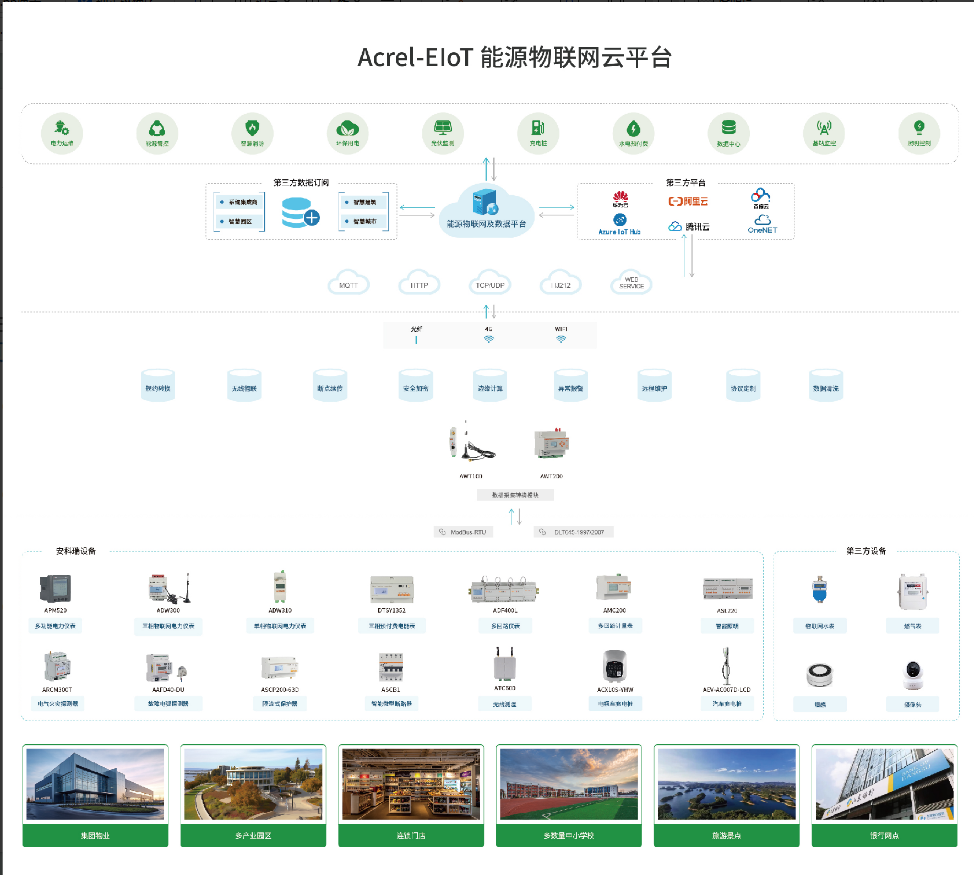
Task: Click the APM520 power meter image
Action: 53,588
